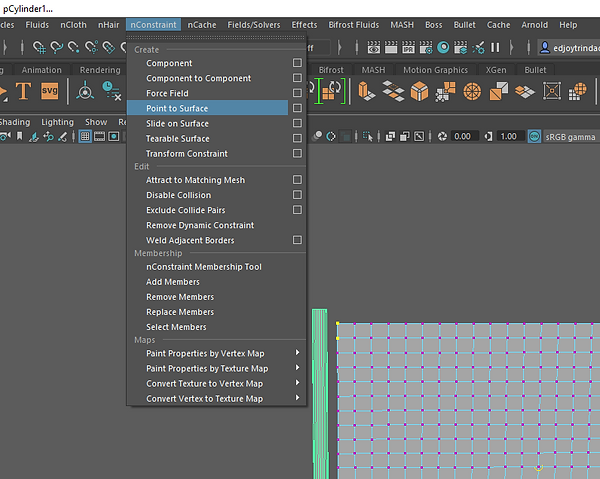Click the extrude polygon shelf icon
Screen dimensions: 600x479
pos(367,91)
